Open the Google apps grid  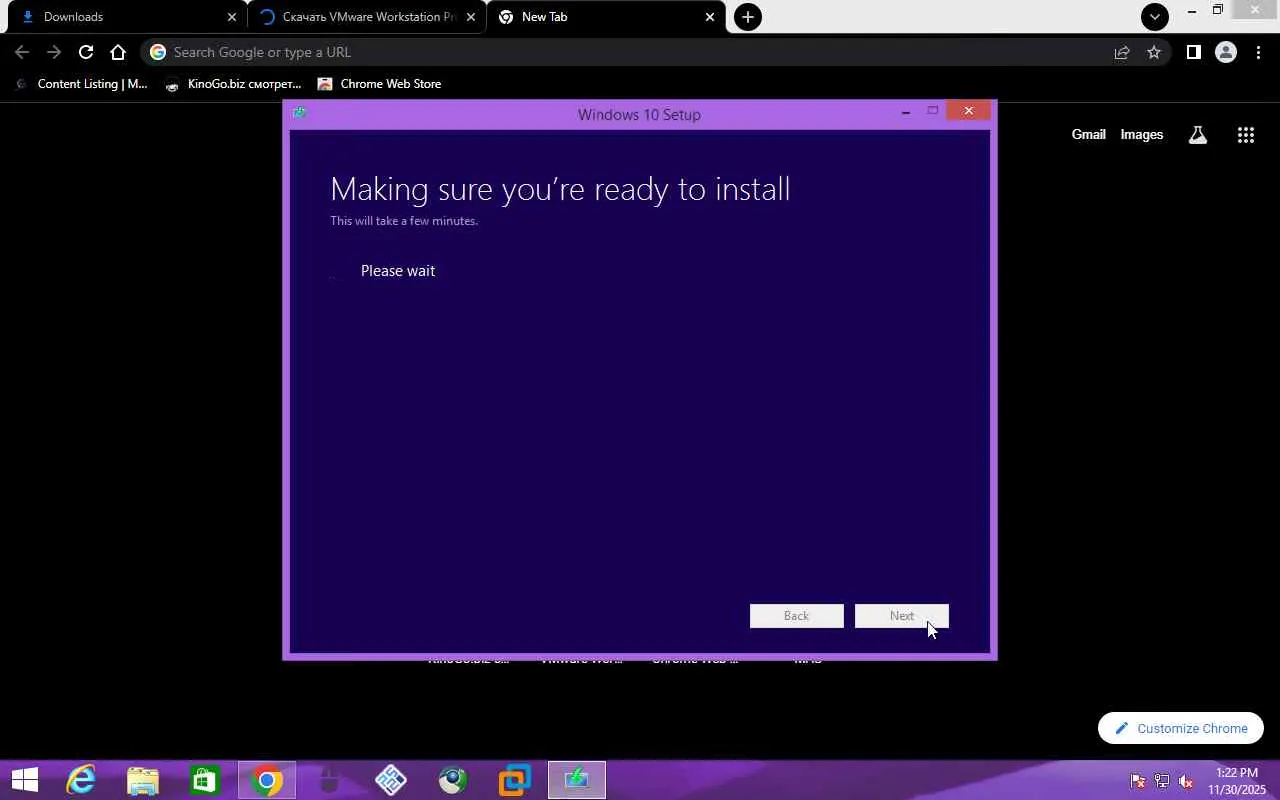point(1246,135)
